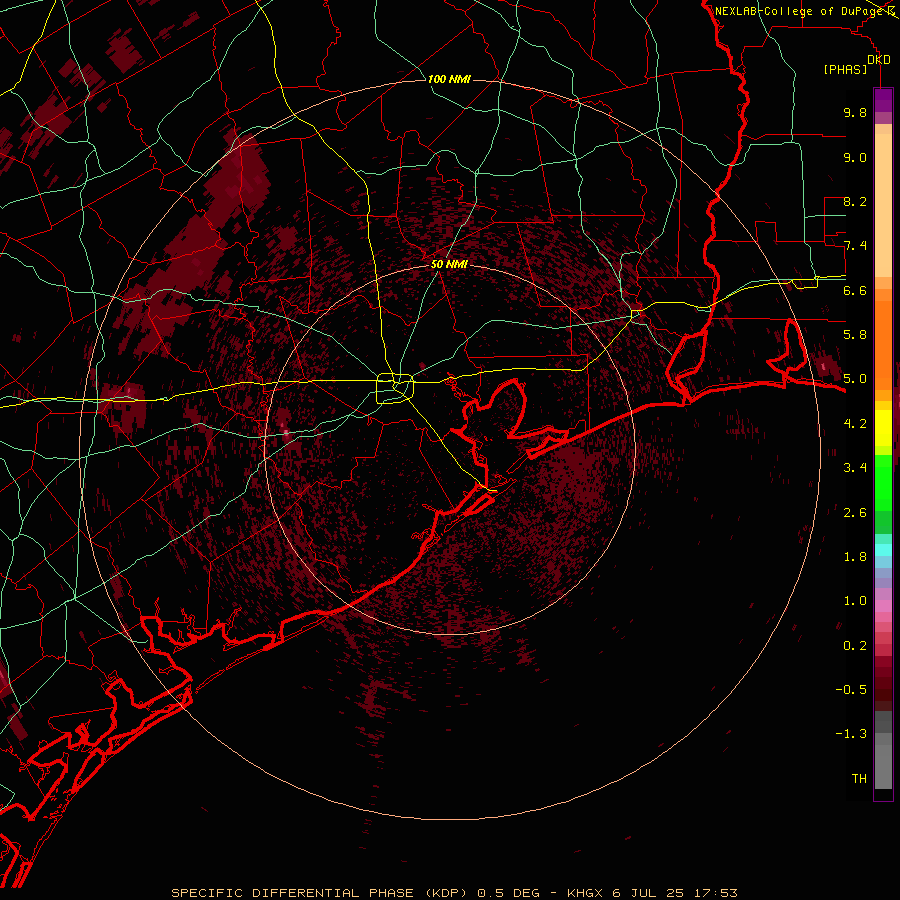Click the purple top segment of the color bar
The image size is (900, 900).
tap(883, 100)
